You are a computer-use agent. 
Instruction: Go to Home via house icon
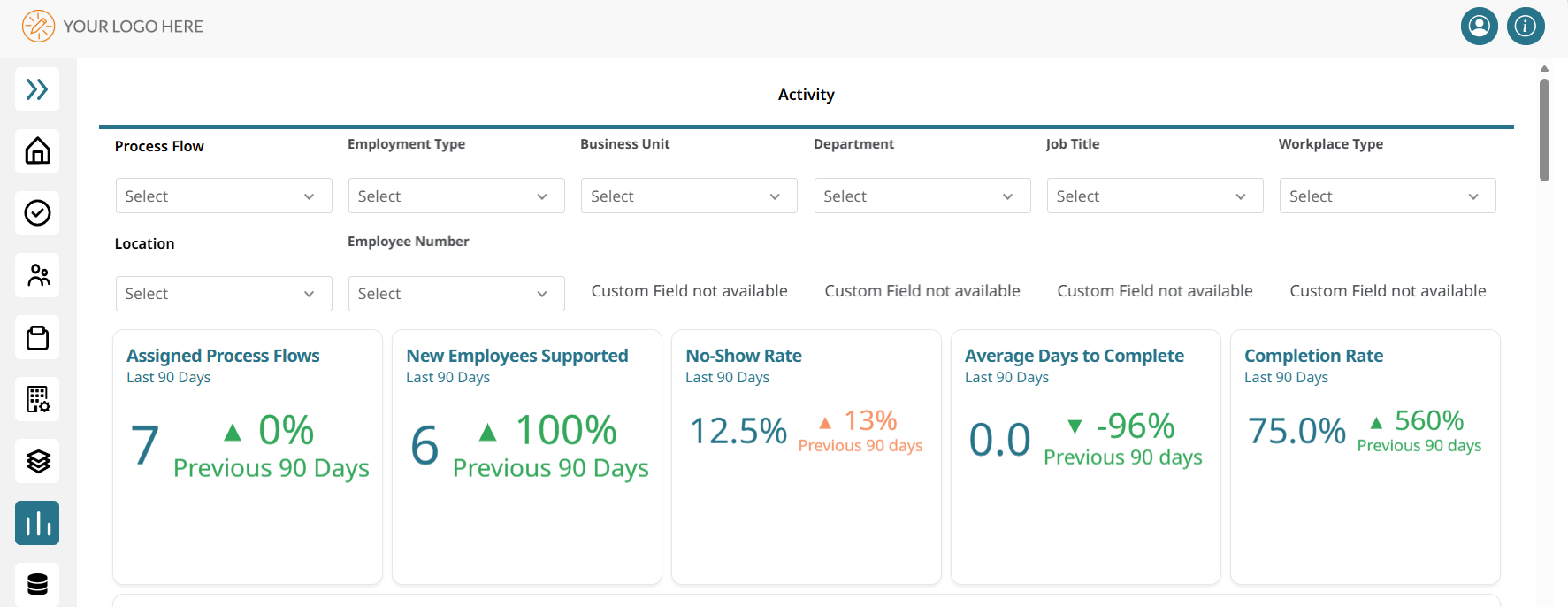tap(37, 151)
